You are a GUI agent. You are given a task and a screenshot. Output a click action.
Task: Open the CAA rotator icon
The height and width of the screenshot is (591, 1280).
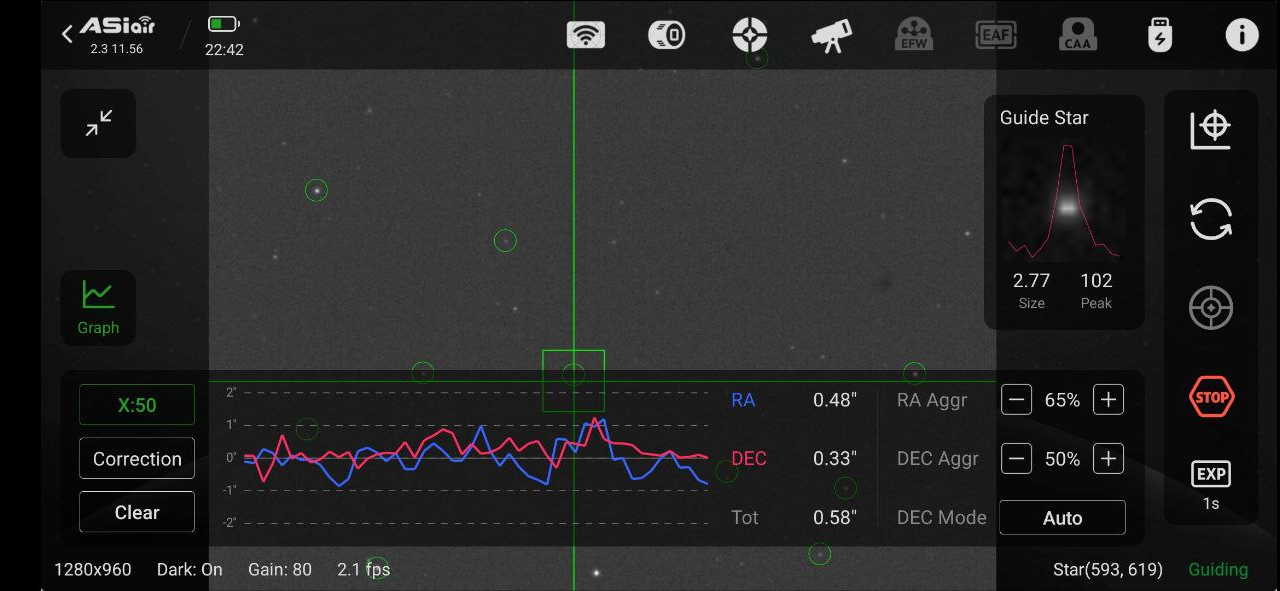click(x=1078, y=36)
